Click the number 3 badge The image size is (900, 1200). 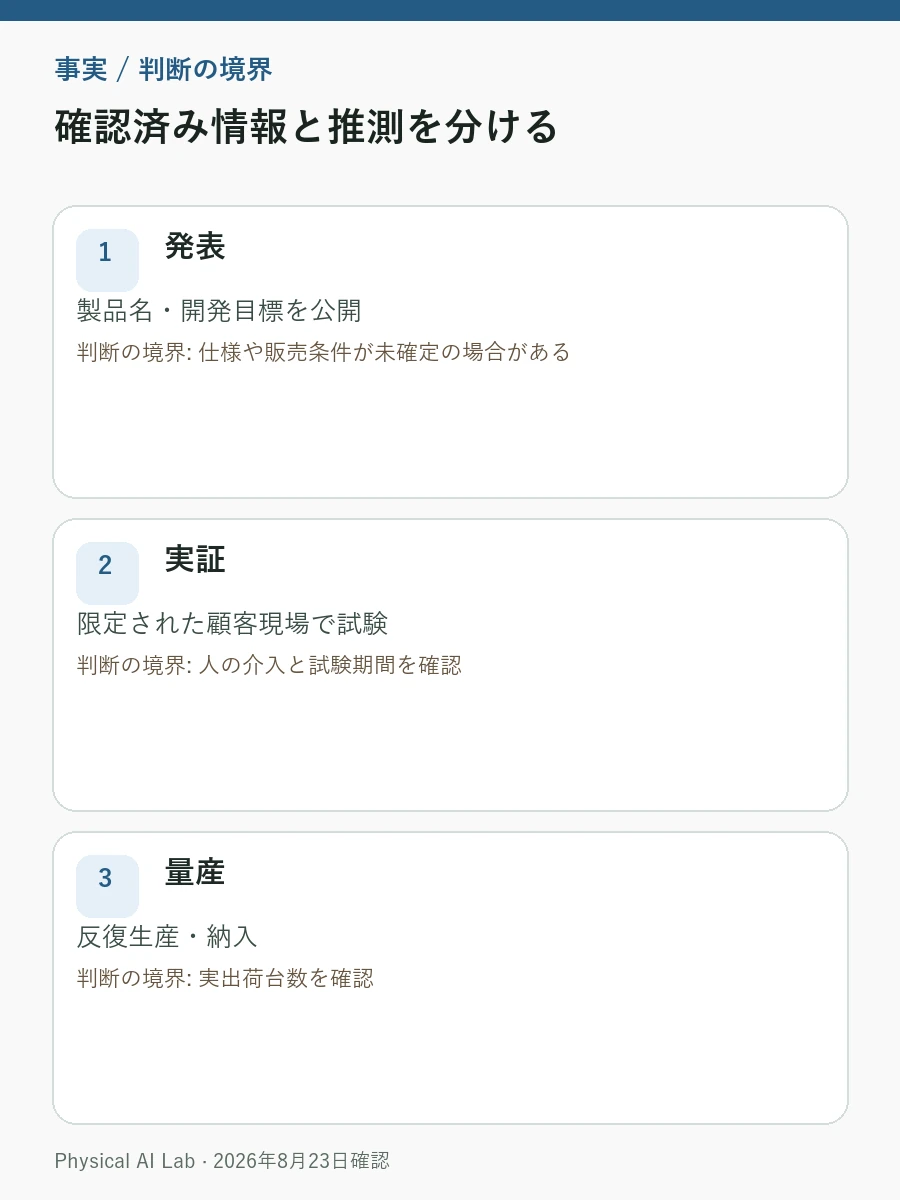coord(107,886)
